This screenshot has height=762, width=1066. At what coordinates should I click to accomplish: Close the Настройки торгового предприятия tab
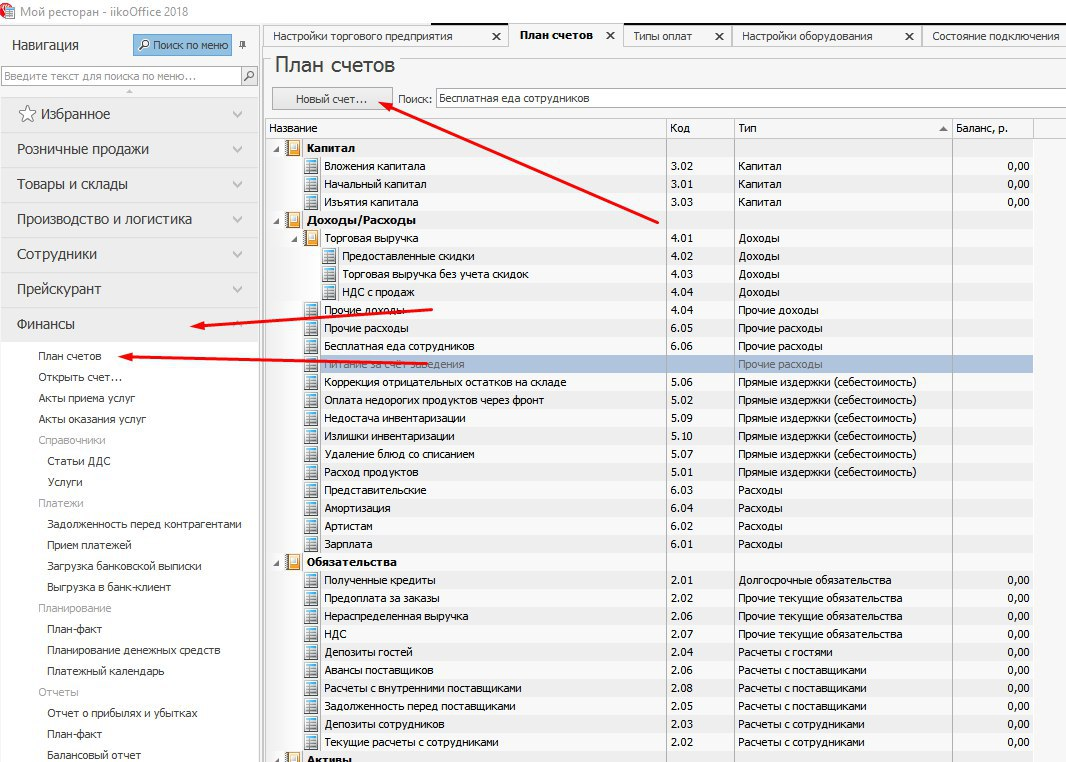click(496, 36)
